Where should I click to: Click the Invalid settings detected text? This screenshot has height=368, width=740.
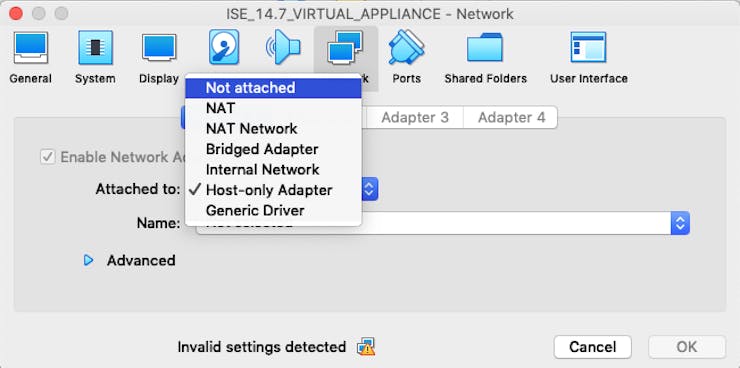click(261, 347)
